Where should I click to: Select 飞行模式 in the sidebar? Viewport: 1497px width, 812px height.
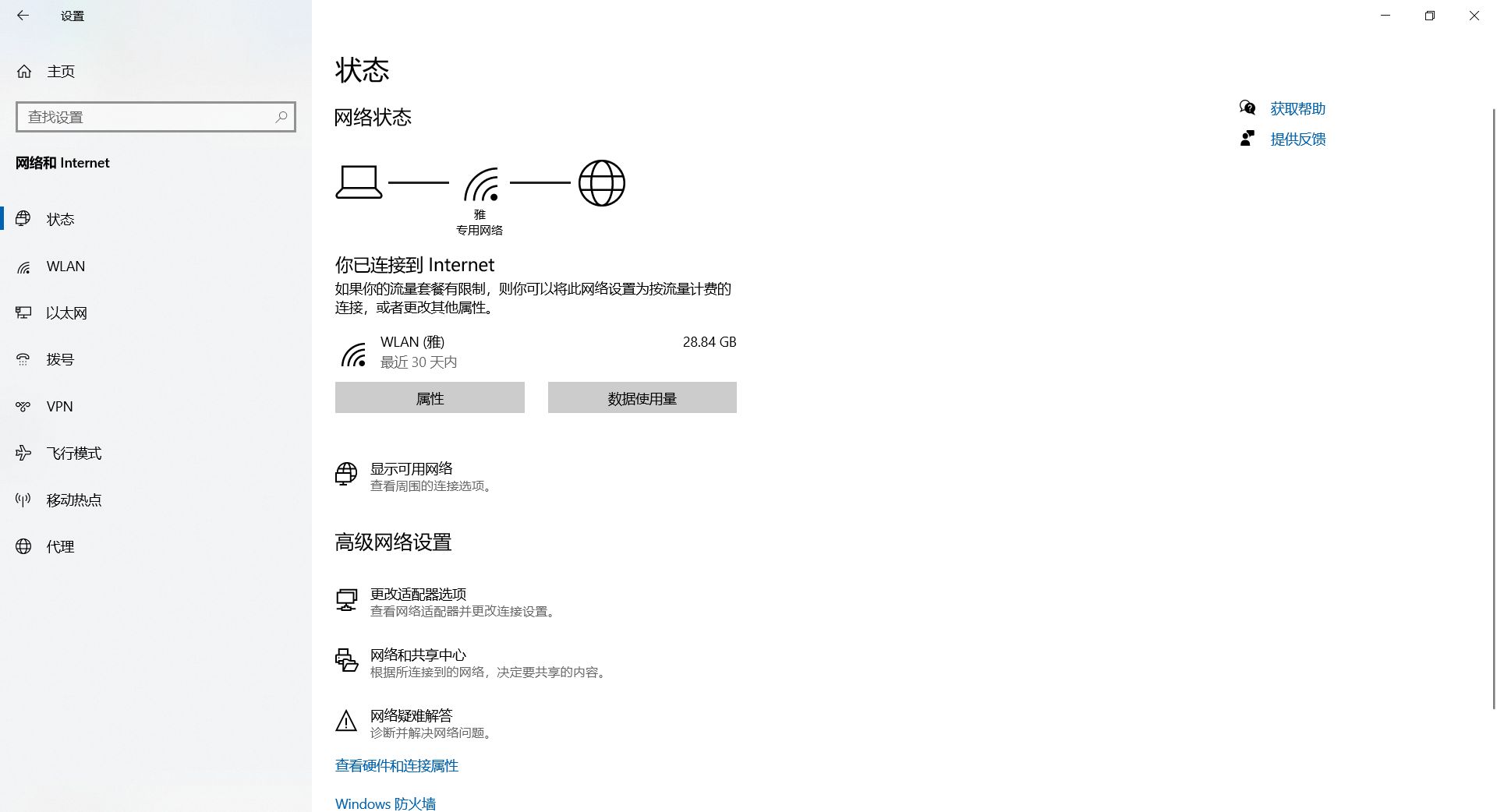pos(73,453)
